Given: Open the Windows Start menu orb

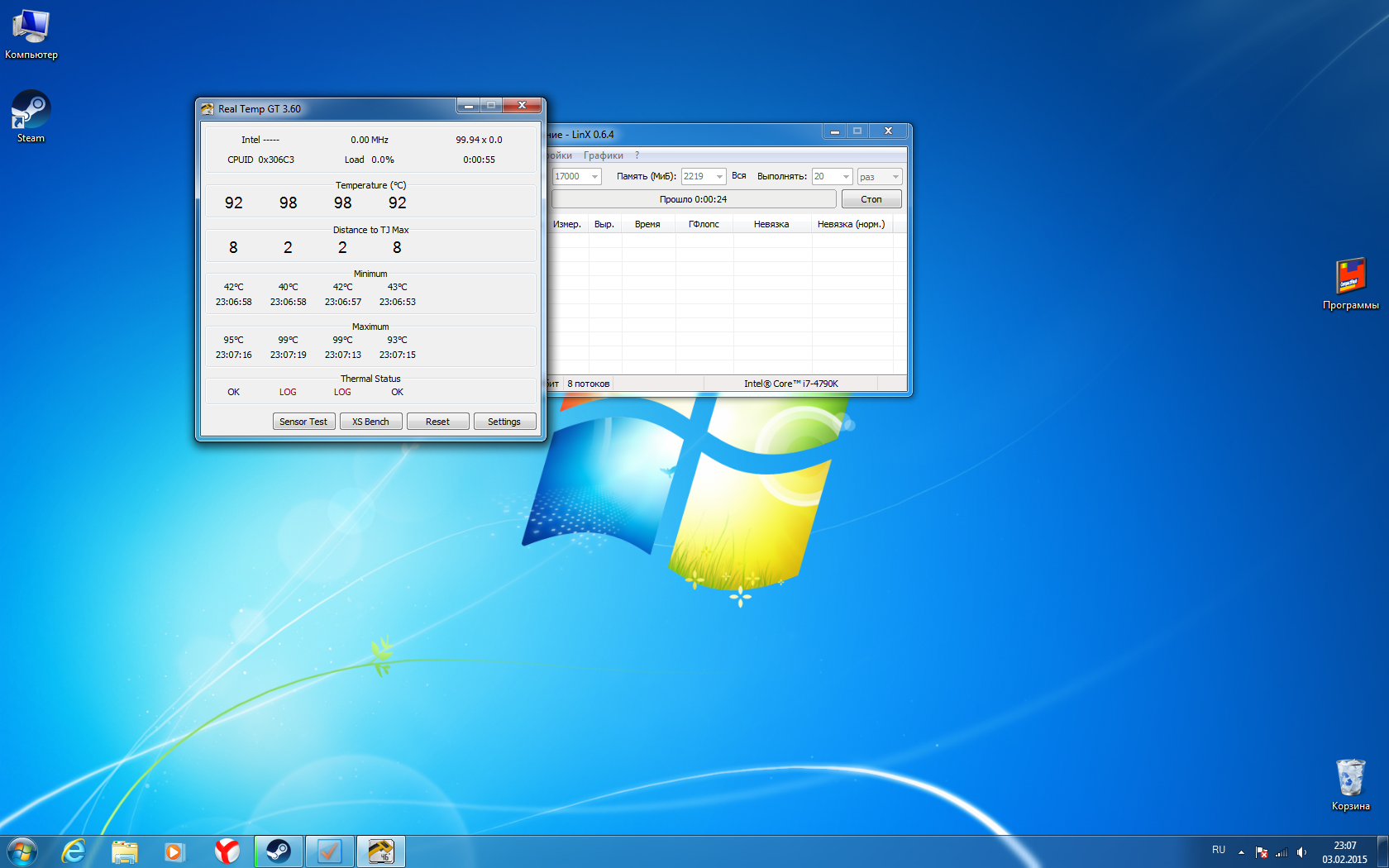Looking at the screenshot, I should (22, 851).
